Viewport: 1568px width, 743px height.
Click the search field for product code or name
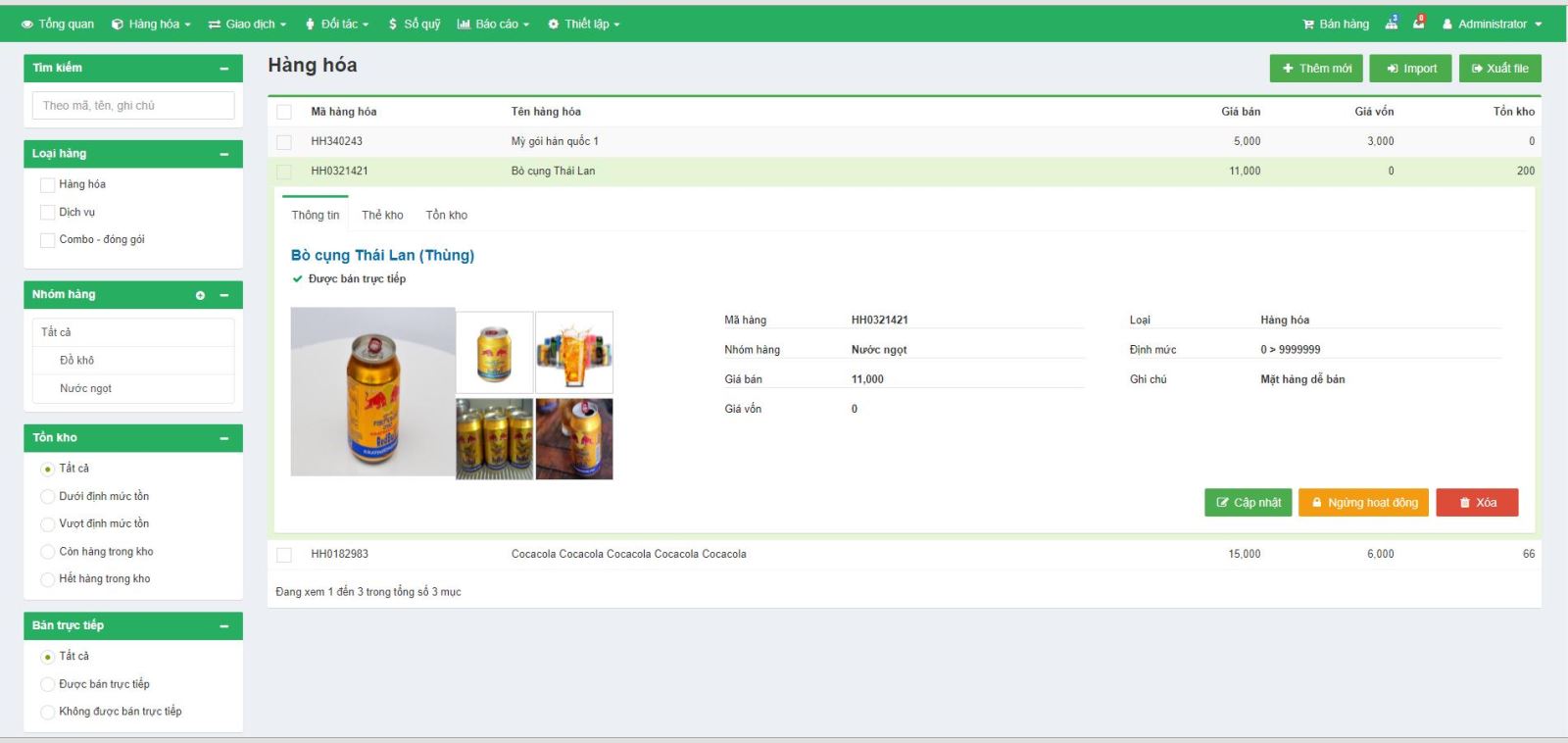click(133, 106)
